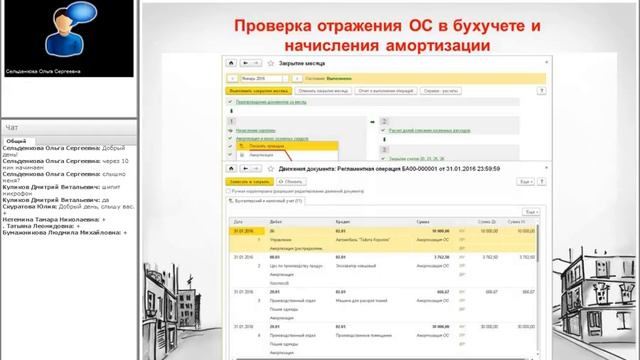Close the Движения документа window

[547, 167]
